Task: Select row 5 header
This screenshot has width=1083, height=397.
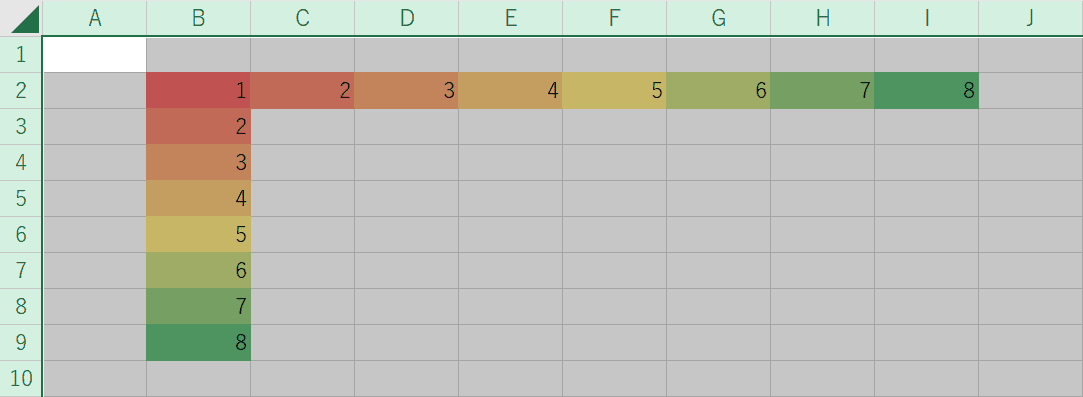Action: pos(21,198)
